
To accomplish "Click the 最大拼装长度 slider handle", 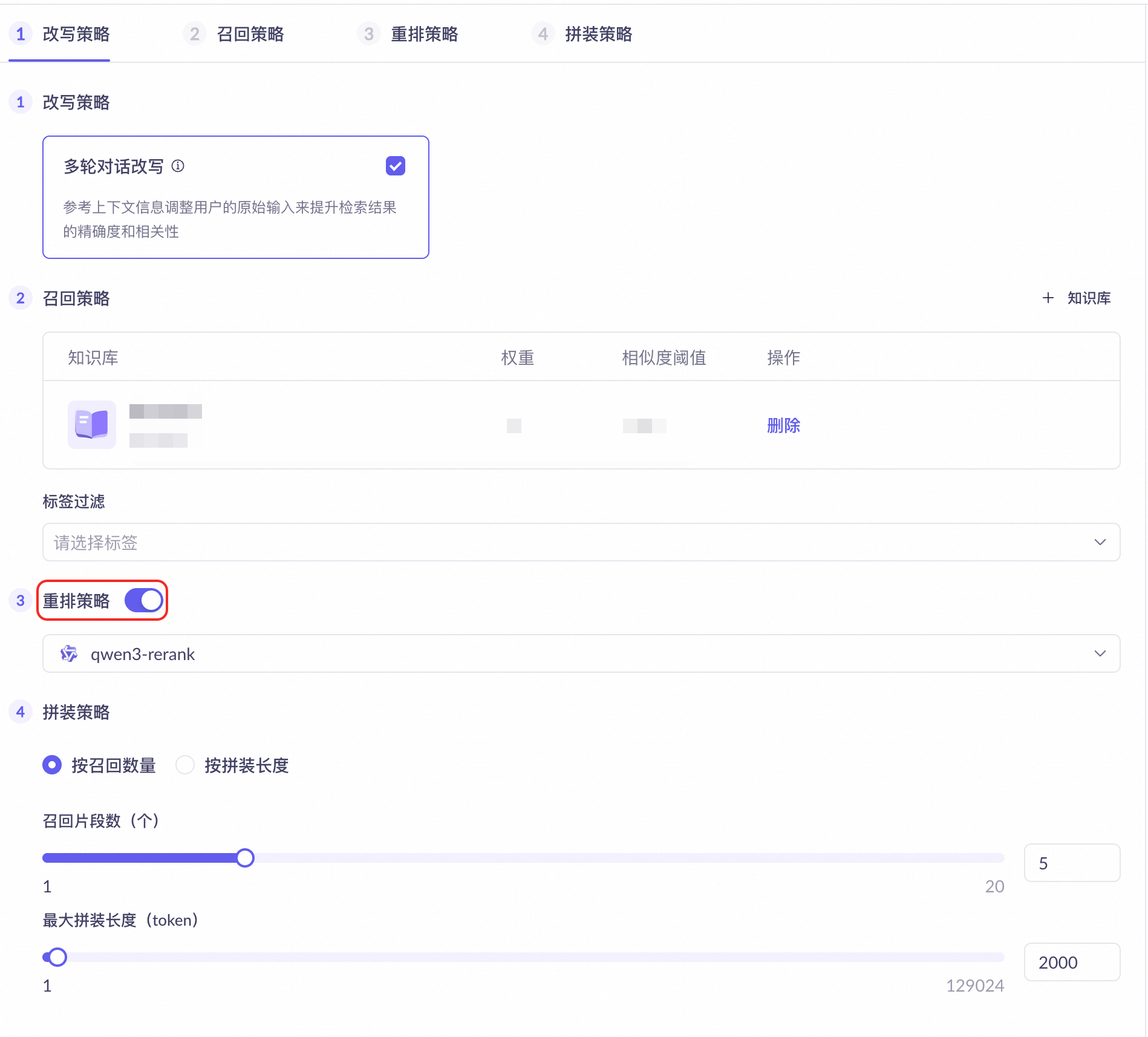I will point(57,957).
